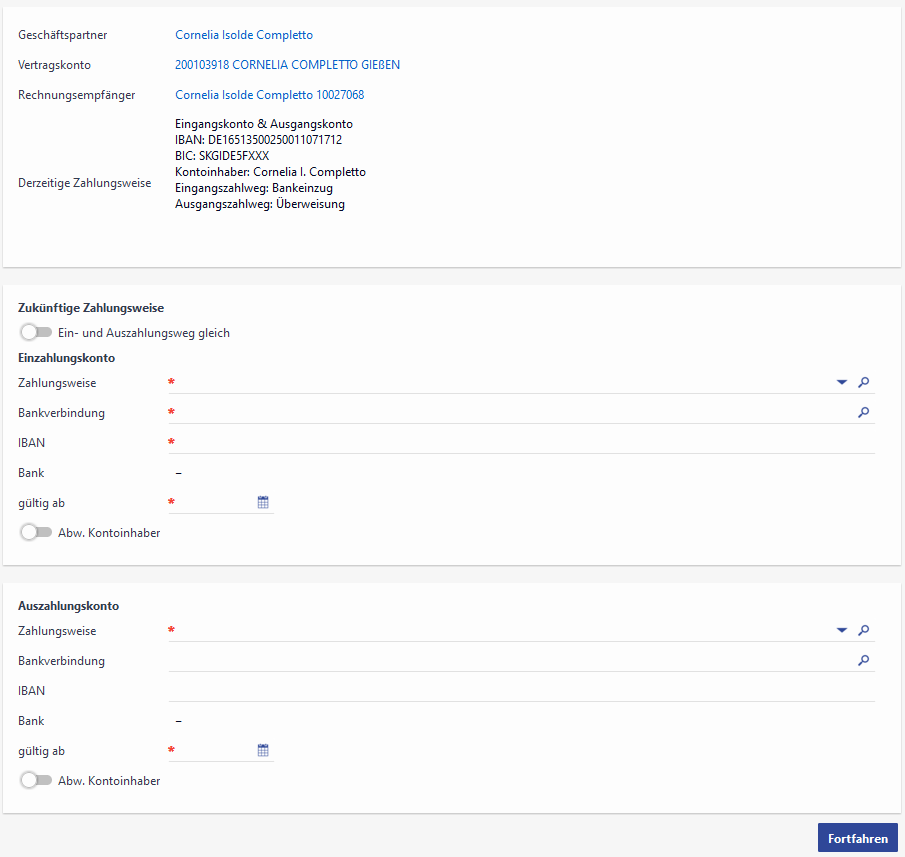Click search icon for Auszahlungskonto Zahlungsweise

pos(864,630)
